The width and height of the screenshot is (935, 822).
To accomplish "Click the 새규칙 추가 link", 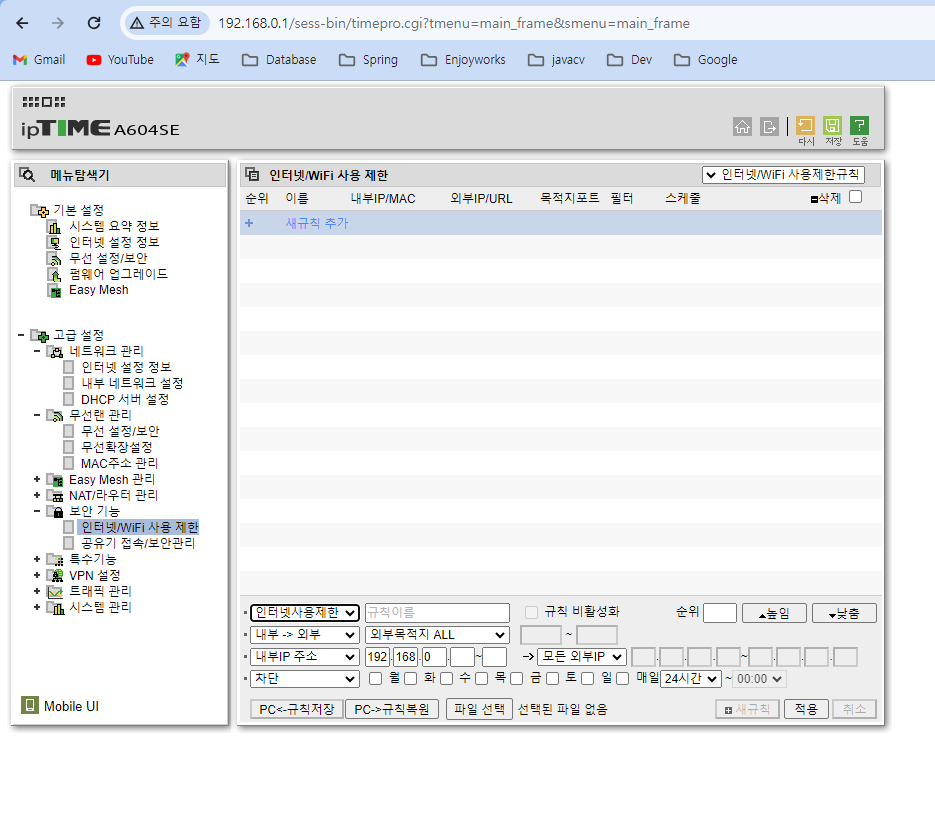I will coord(317,223).
